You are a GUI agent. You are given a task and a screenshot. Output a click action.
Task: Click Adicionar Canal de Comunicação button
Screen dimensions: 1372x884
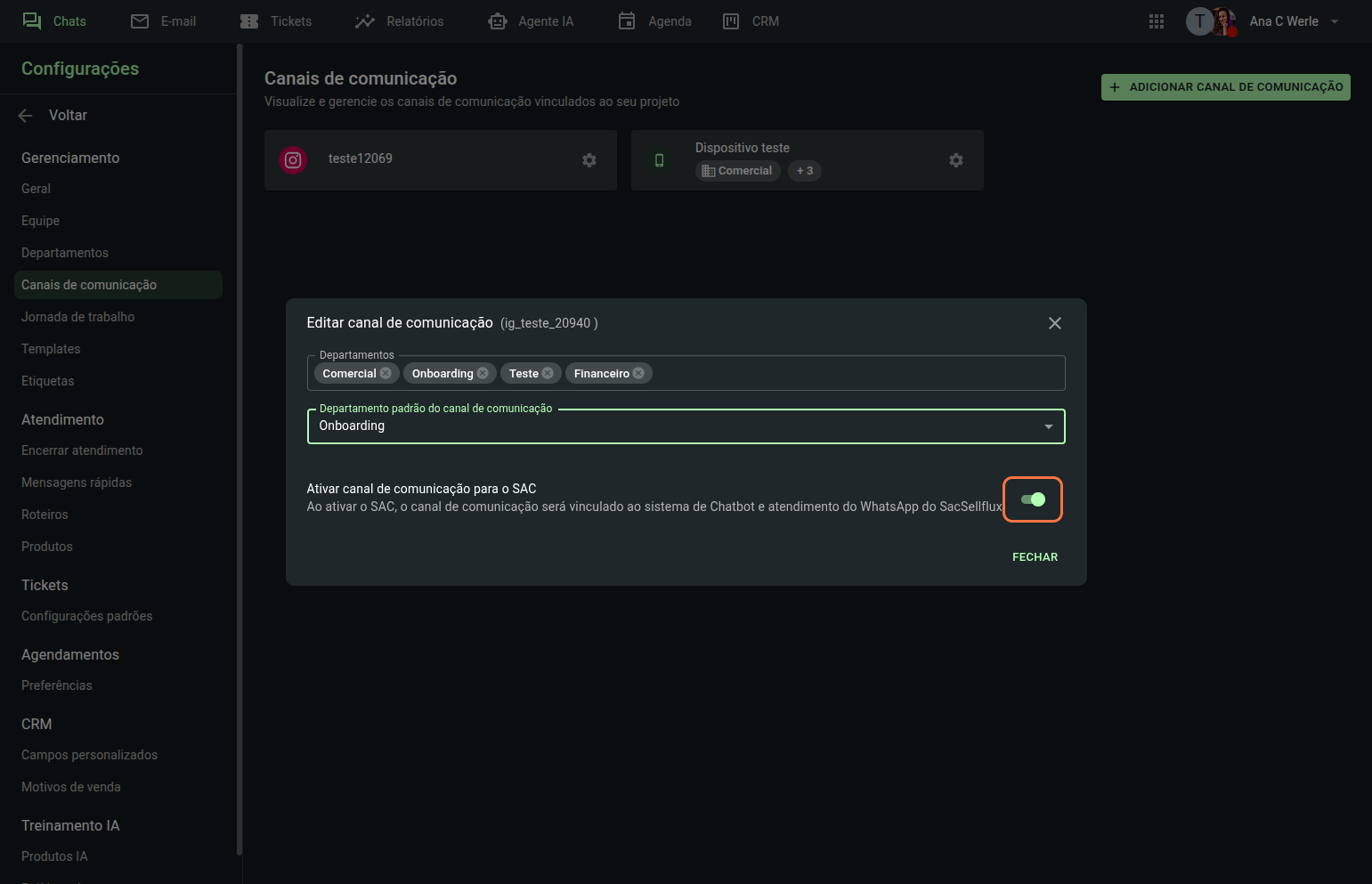(1225, 87)
